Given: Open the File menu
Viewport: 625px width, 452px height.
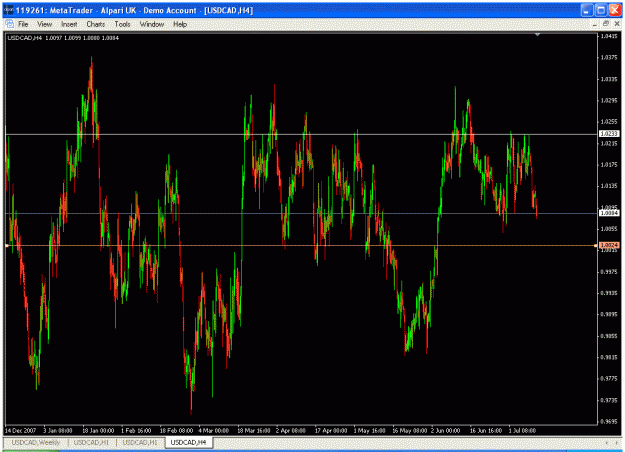Looking at the screenshot, I should [x=23, y=24].
